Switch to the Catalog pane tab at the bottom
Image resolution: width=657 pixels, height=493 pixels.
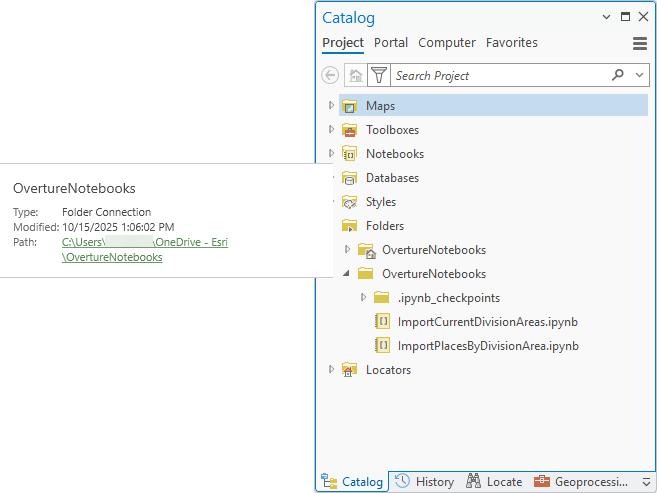[x=352, y=482]
